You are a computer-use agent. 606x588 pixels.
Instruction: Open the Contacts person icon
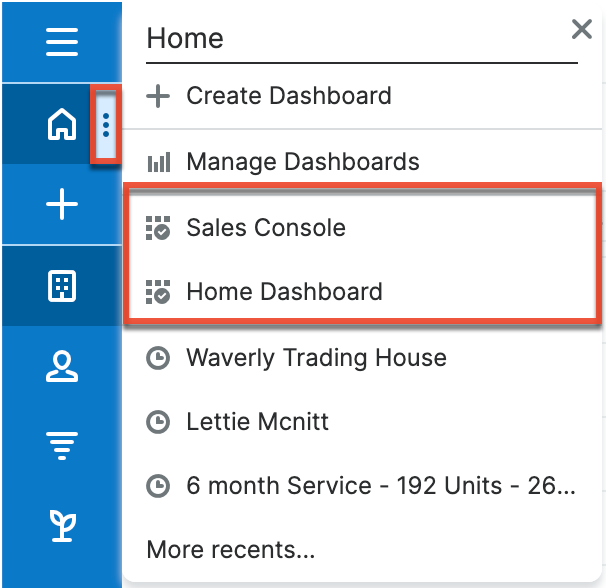click(61, 367)
